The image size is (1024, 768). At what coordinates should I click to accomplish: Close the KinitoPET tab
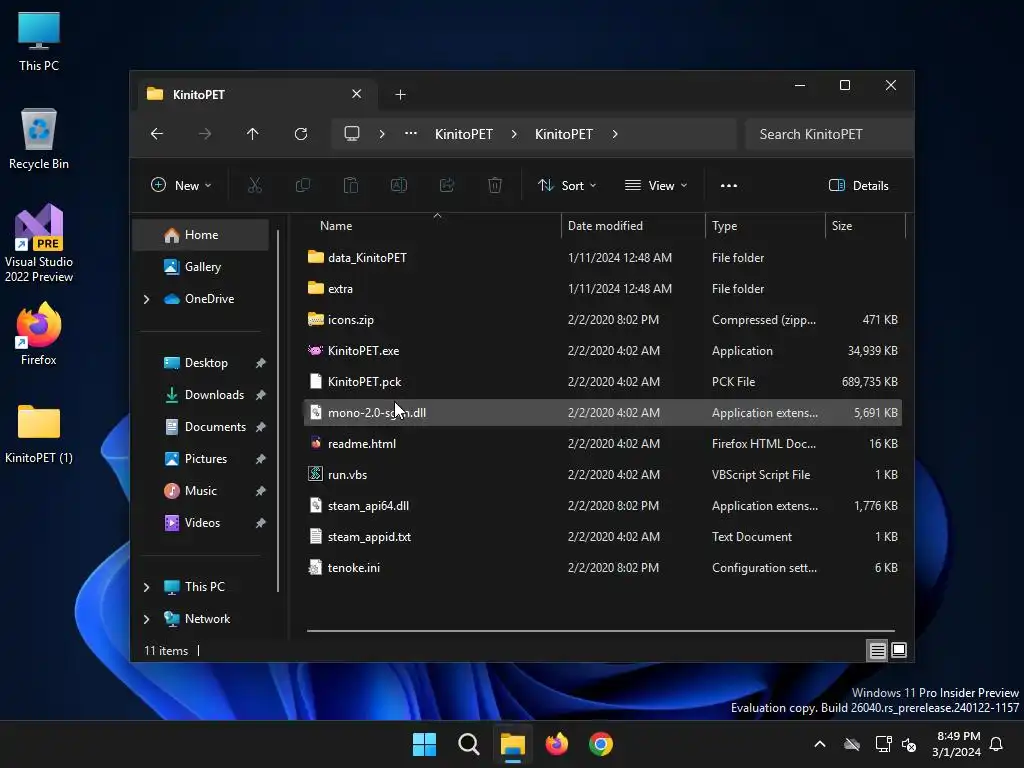(357, 94)
